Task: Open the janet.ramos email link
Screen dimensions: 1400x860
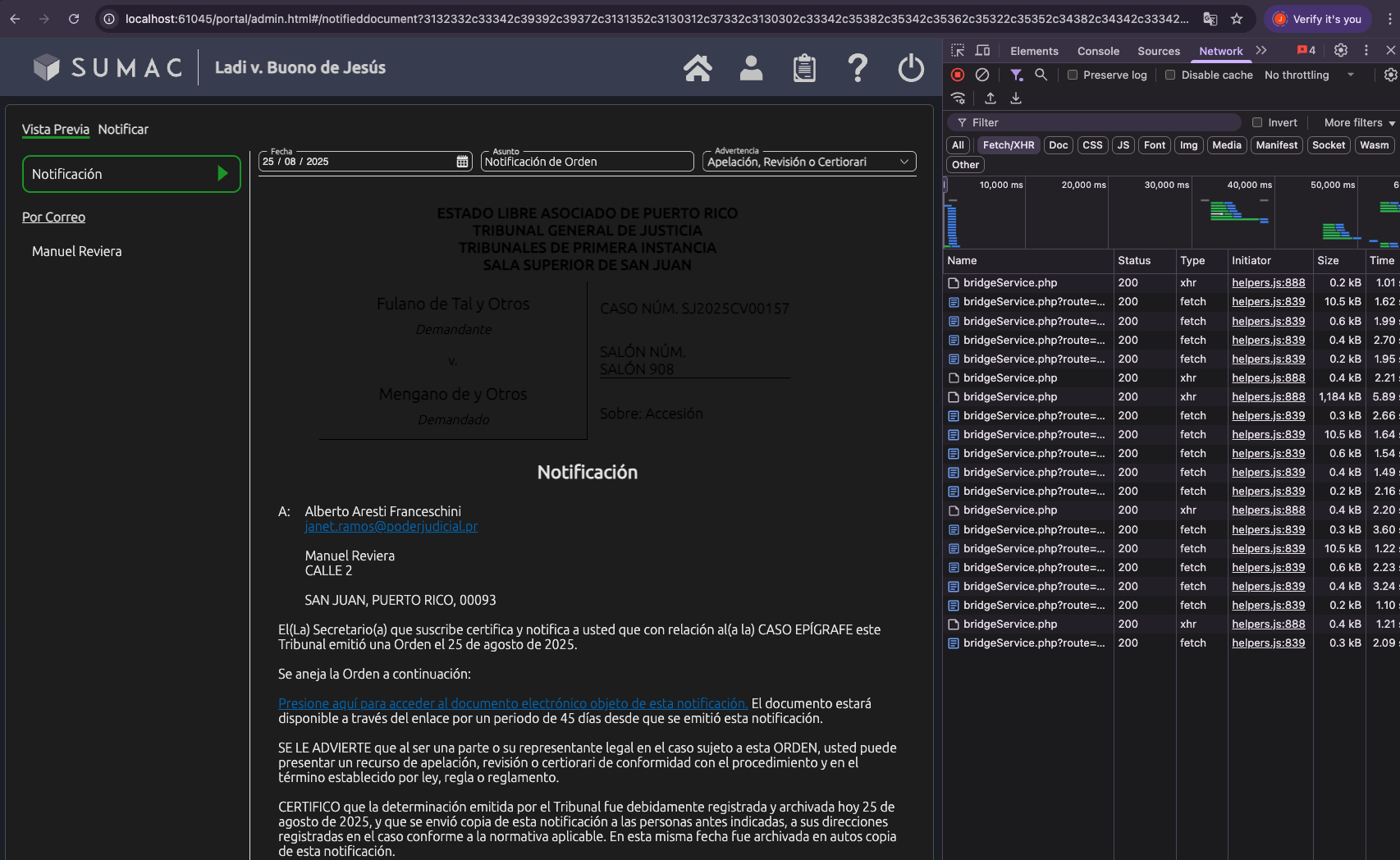Action: point(391,526)
